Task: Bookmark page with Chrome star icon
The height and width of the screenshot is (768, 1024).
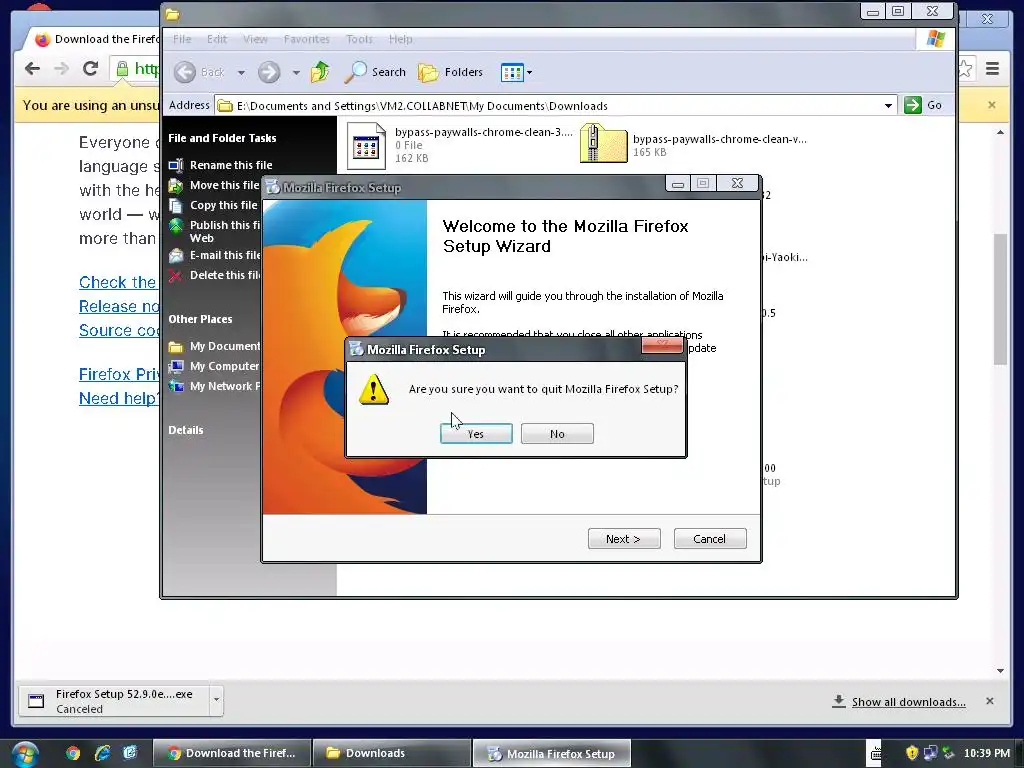Action: (965, 69)
